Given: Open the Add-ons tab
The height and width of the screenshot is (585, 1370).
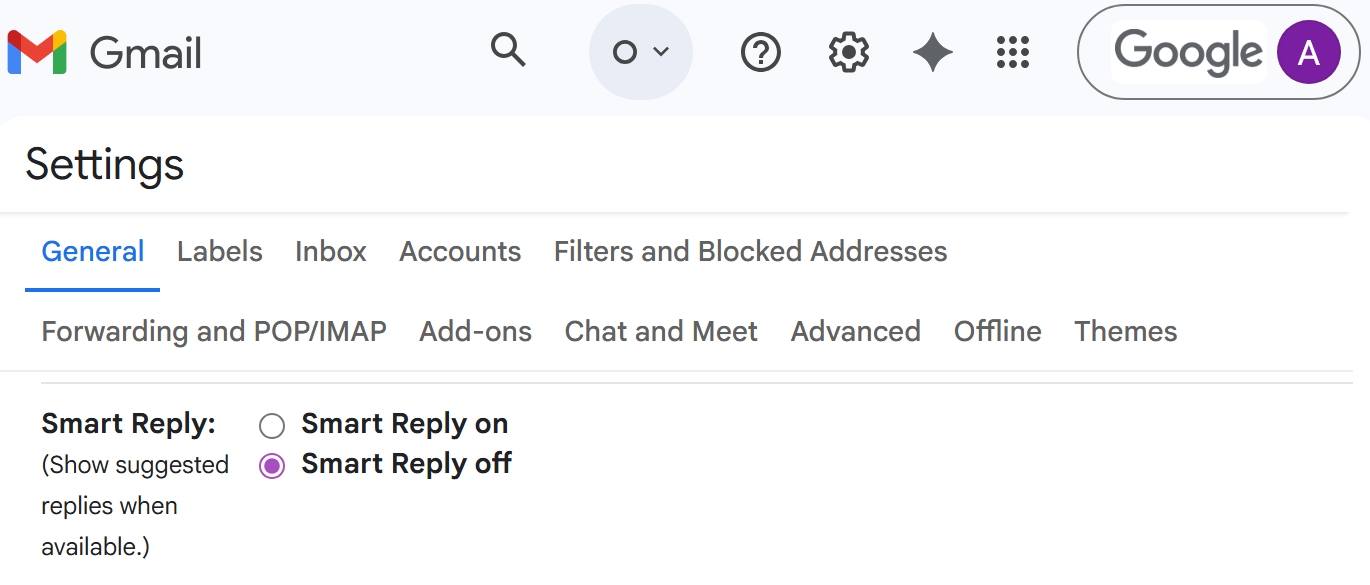Looking at the screenshot, I should pyautogui.click(x=475, y=331).
